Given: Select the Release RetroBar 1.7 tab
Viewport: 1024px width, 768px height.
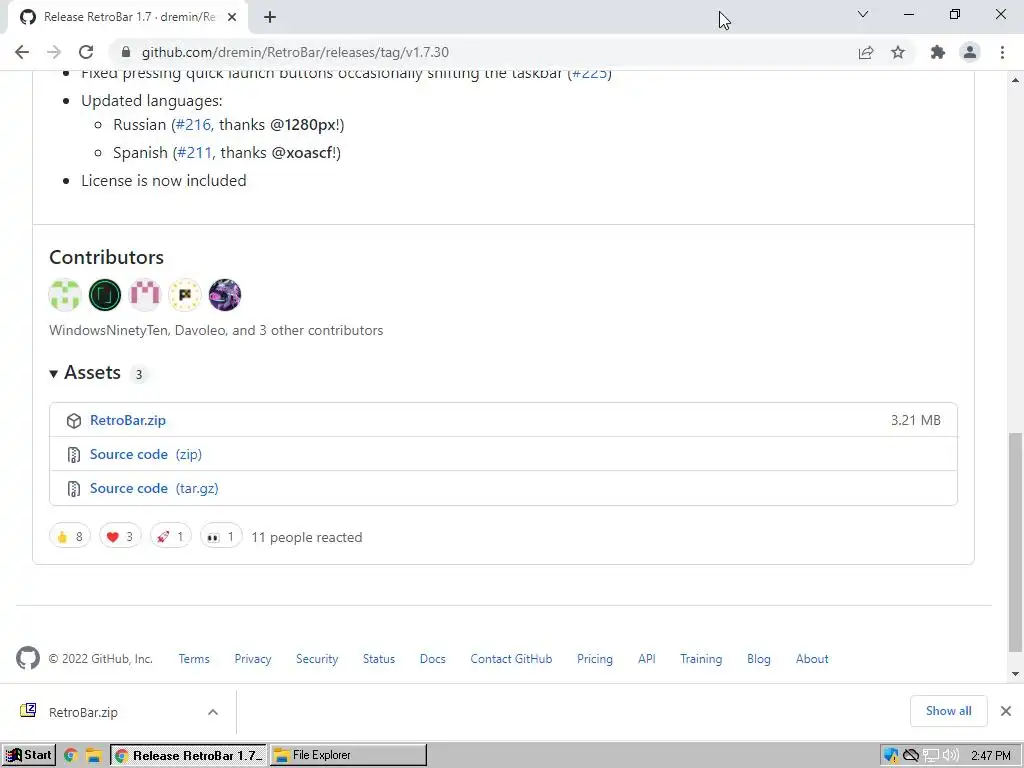Looking at the screenshot, I should [x=129, y=17].
